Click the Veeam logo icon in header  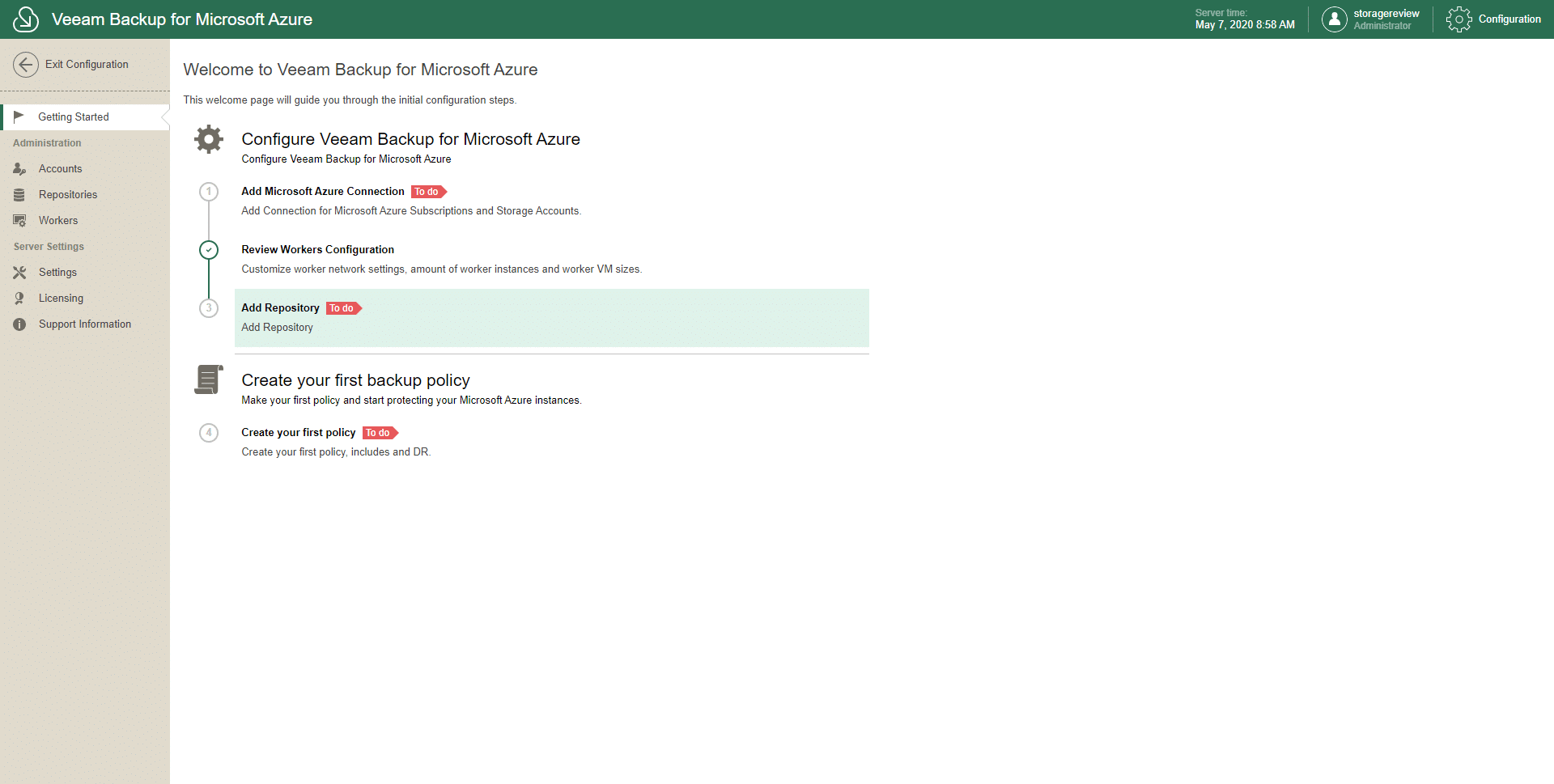tap(26, 19)
